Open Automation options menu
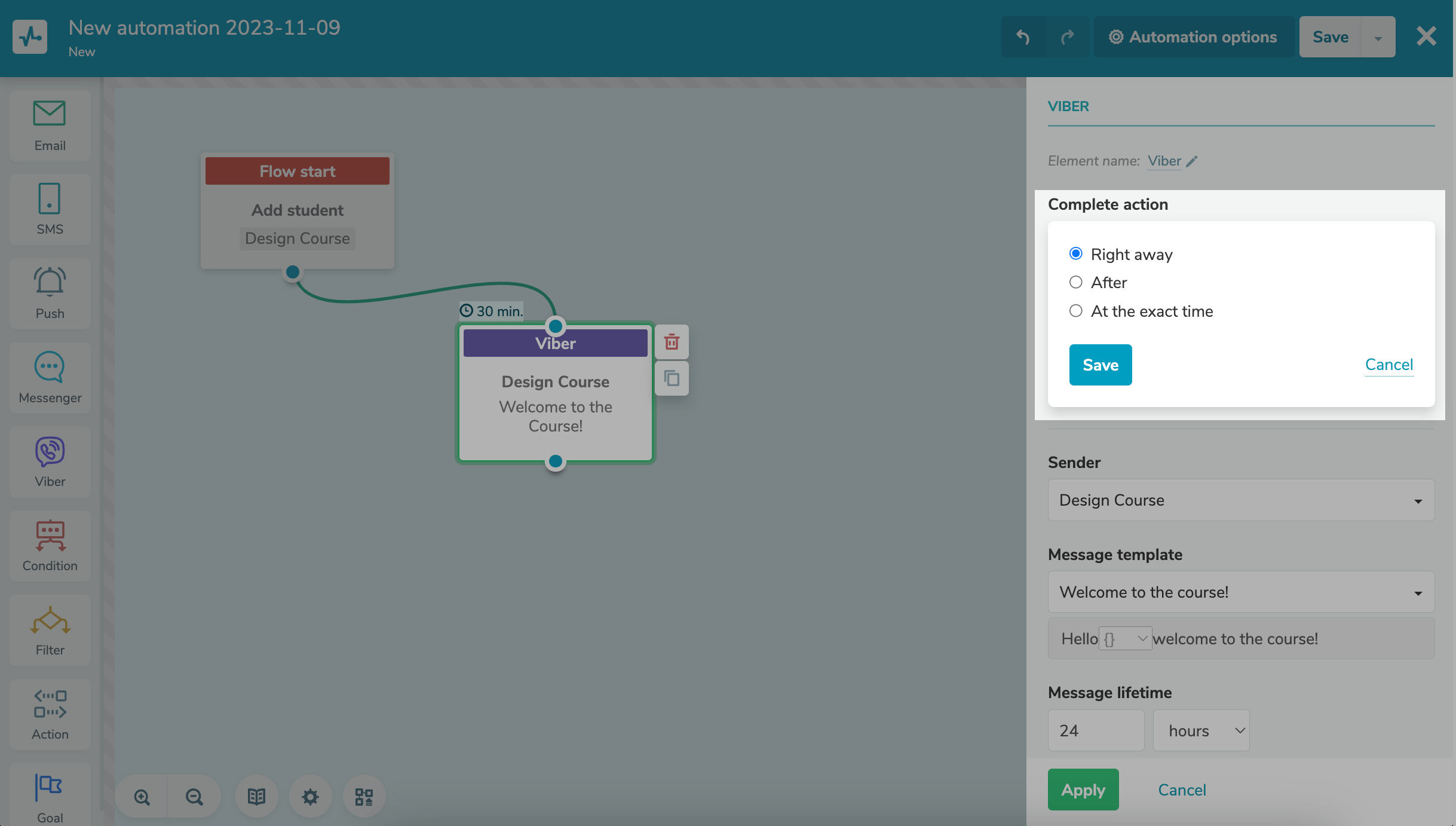The image size is (1456, 826). click(1193, 37)
